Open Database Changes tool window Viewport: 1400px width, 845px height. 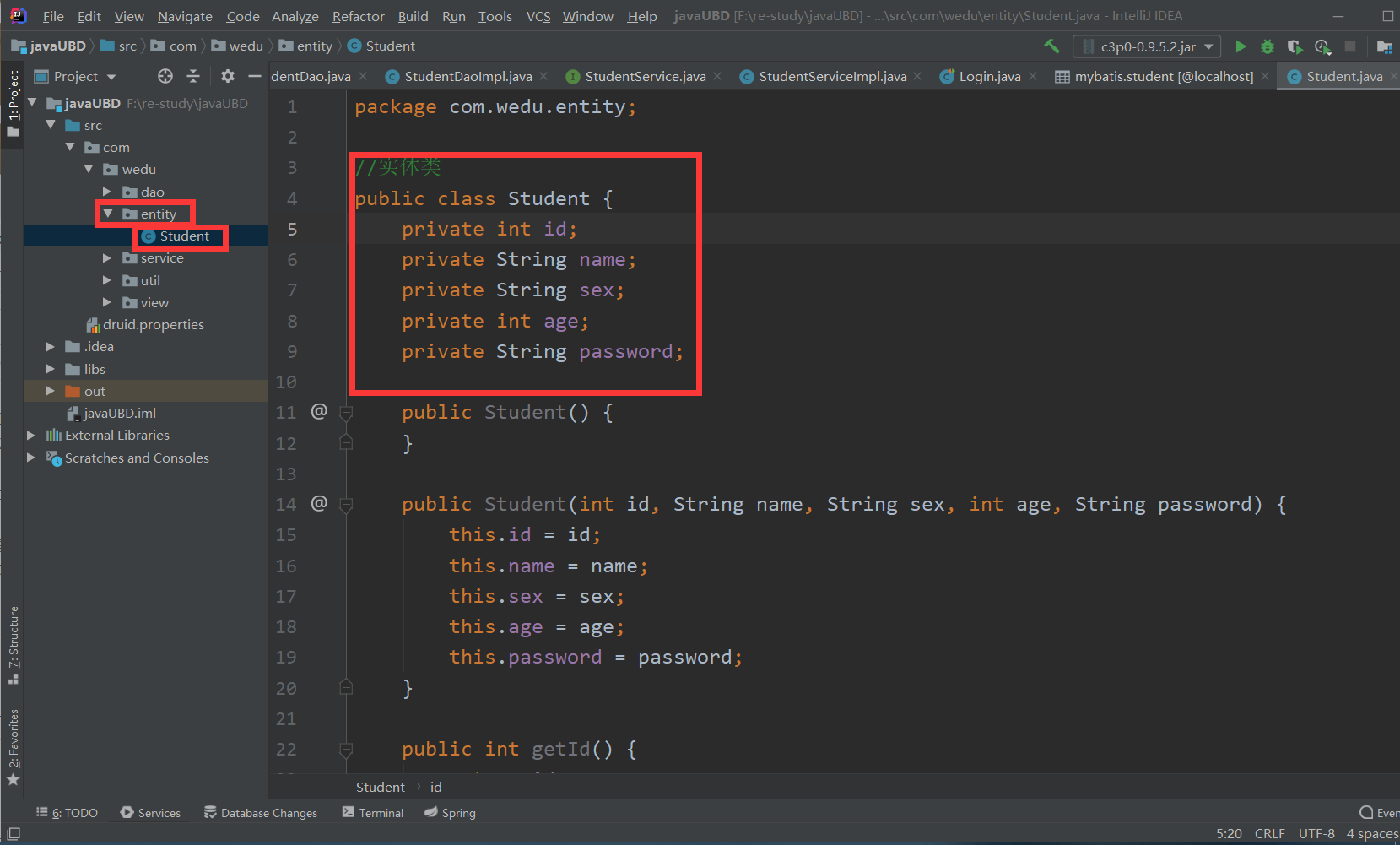tap(261, 813)
